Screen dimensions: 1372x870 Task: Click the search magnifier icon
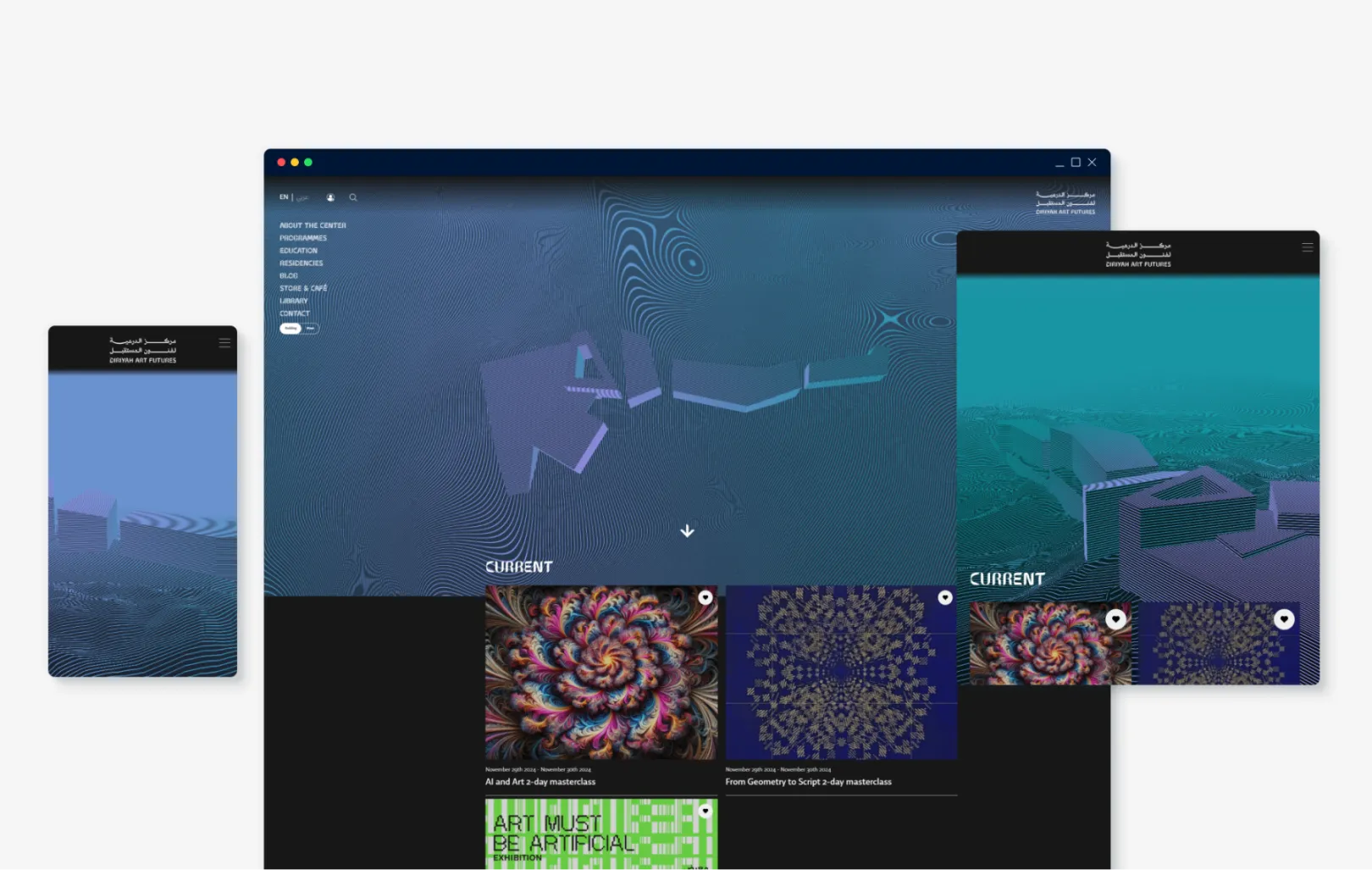tap(353, 197)
